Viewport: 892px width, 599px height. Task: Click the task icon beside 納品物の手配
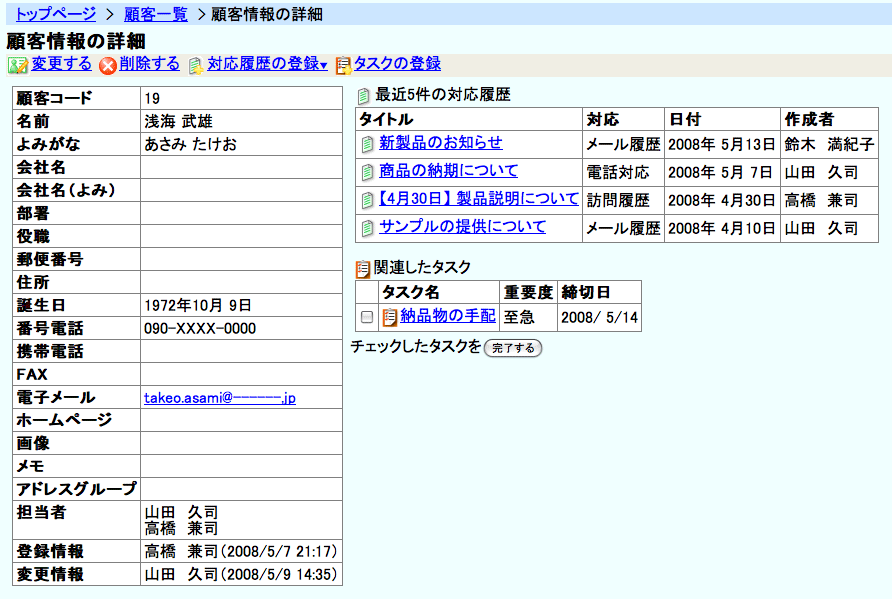click(x=389, y=318)
